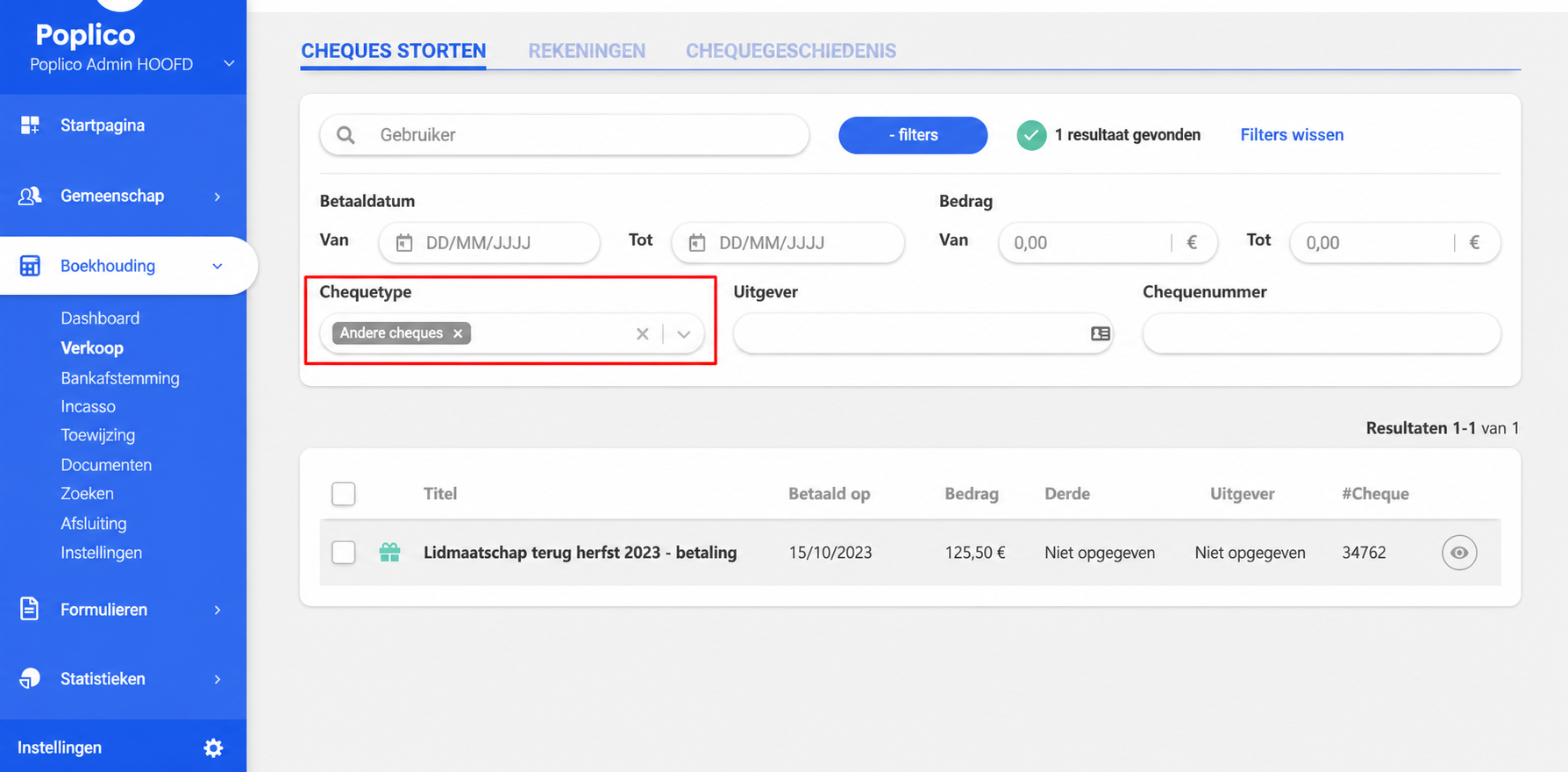Screen dimensions: 1568x772
Task: Click the gift icon in the Lidmaatschap row
Action: (x=389, y=552)
